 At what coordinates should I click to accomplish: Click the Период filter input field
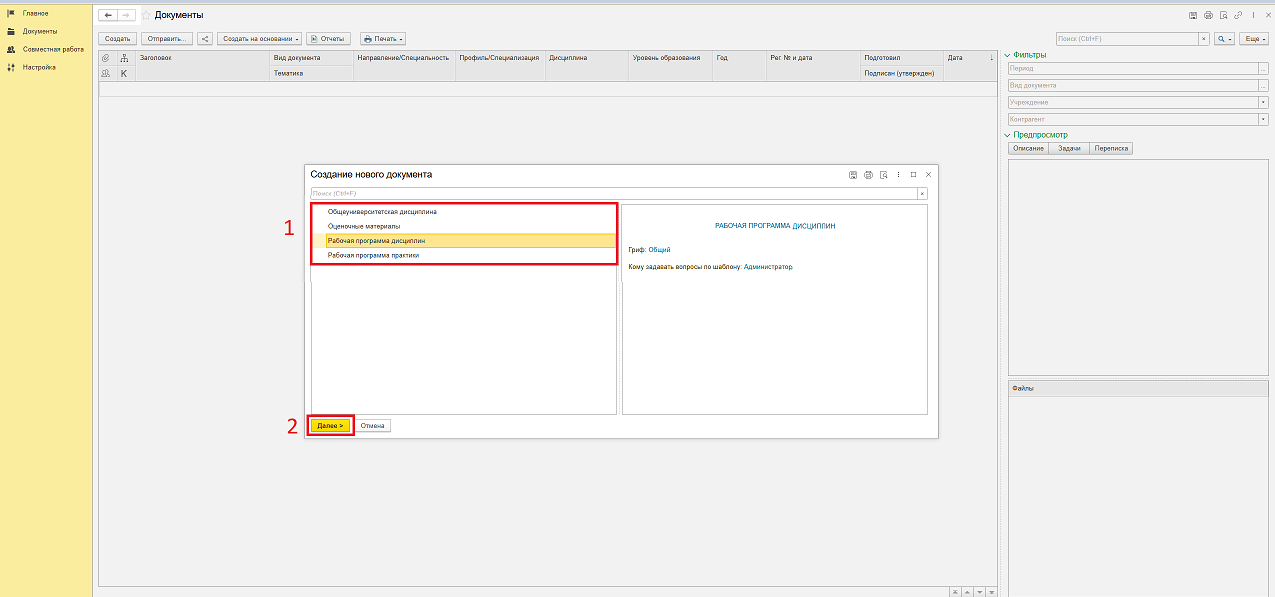coord(1132,68)
